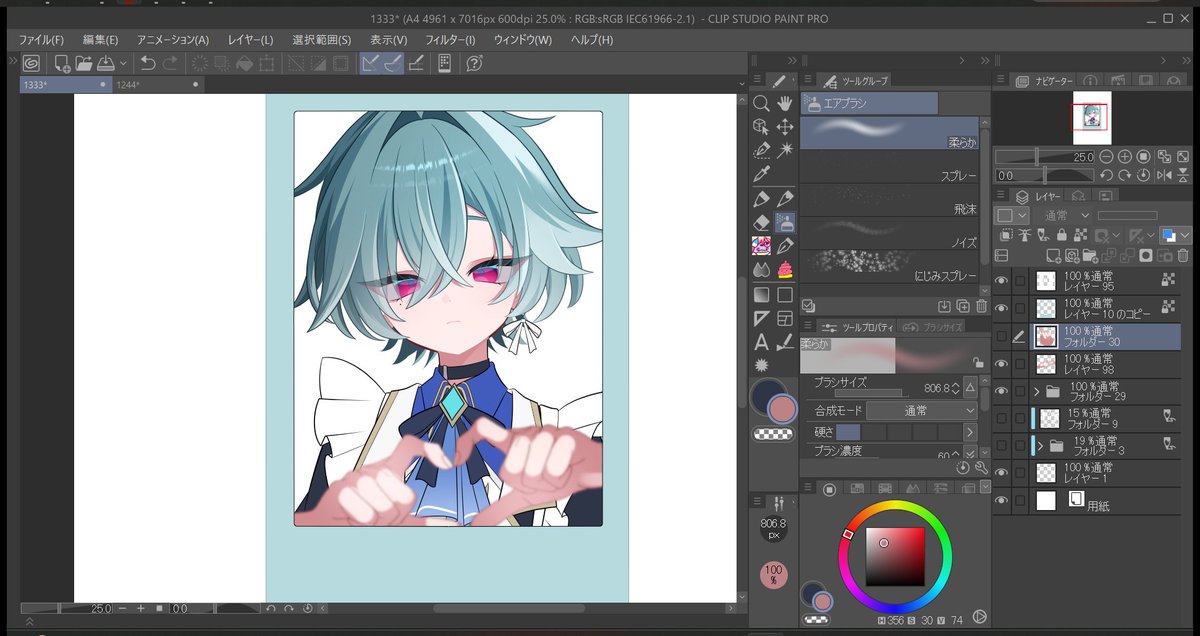Select the Zoom magnifier tool
Viewport: 1200px width, 636px height.
[761, 103]
